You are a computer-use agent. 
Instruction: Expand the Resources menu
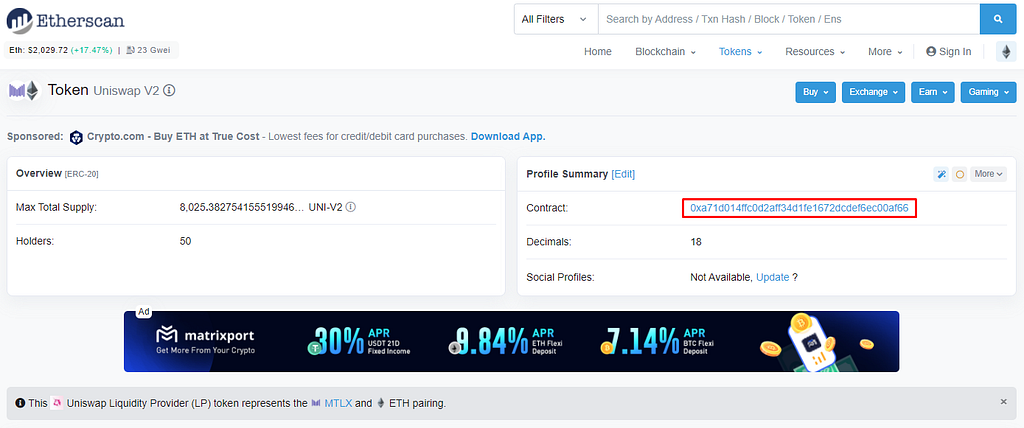[x=815, y=52]
